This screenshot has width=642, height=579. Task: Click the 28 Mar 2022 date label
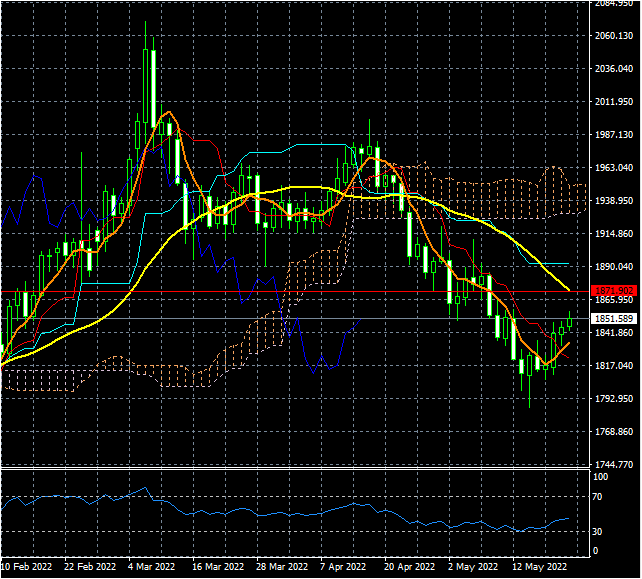tap(282, 567)
